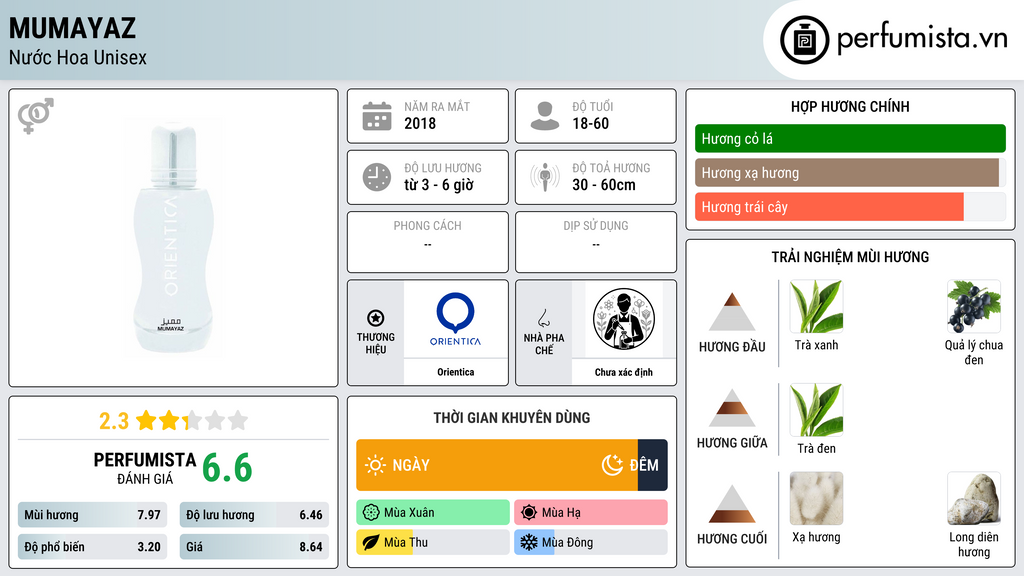Click the Nước Hoa Unisex subtitle

(78, 57)
